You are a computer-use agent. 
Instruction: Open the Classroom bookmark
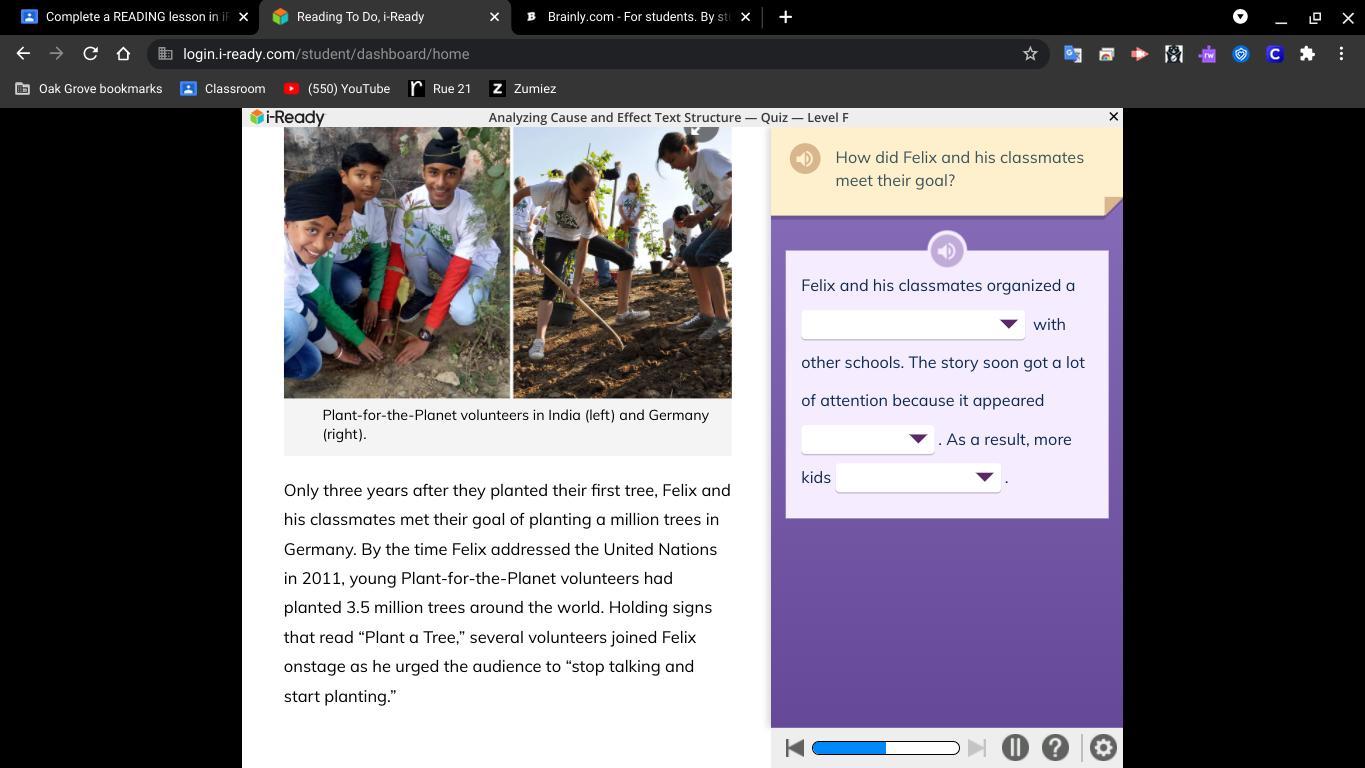pyautogui.click(x=222, y=89)
